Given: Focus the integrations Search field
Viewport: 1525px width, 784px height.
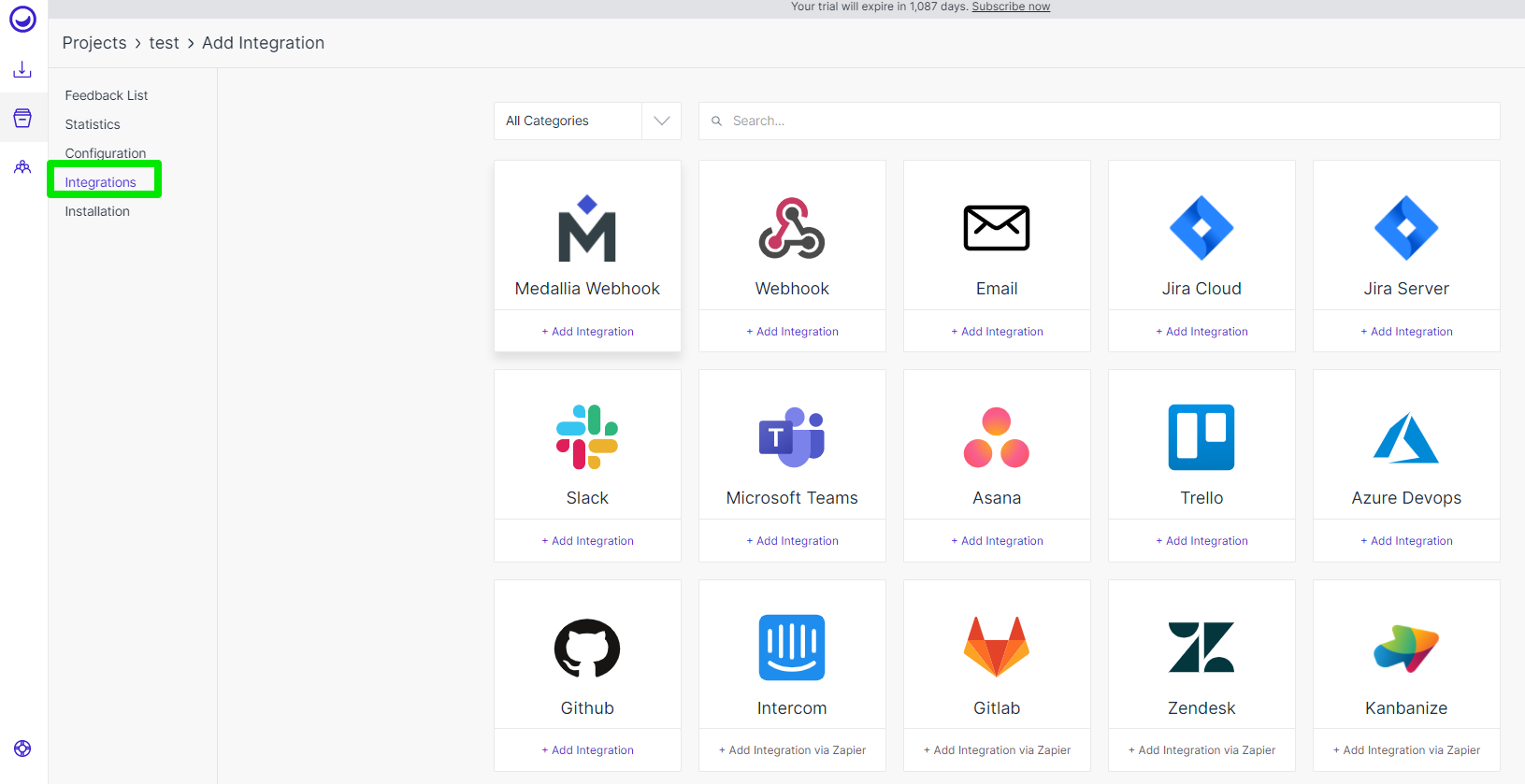Looking at the screenshot, I should 1100,121.
